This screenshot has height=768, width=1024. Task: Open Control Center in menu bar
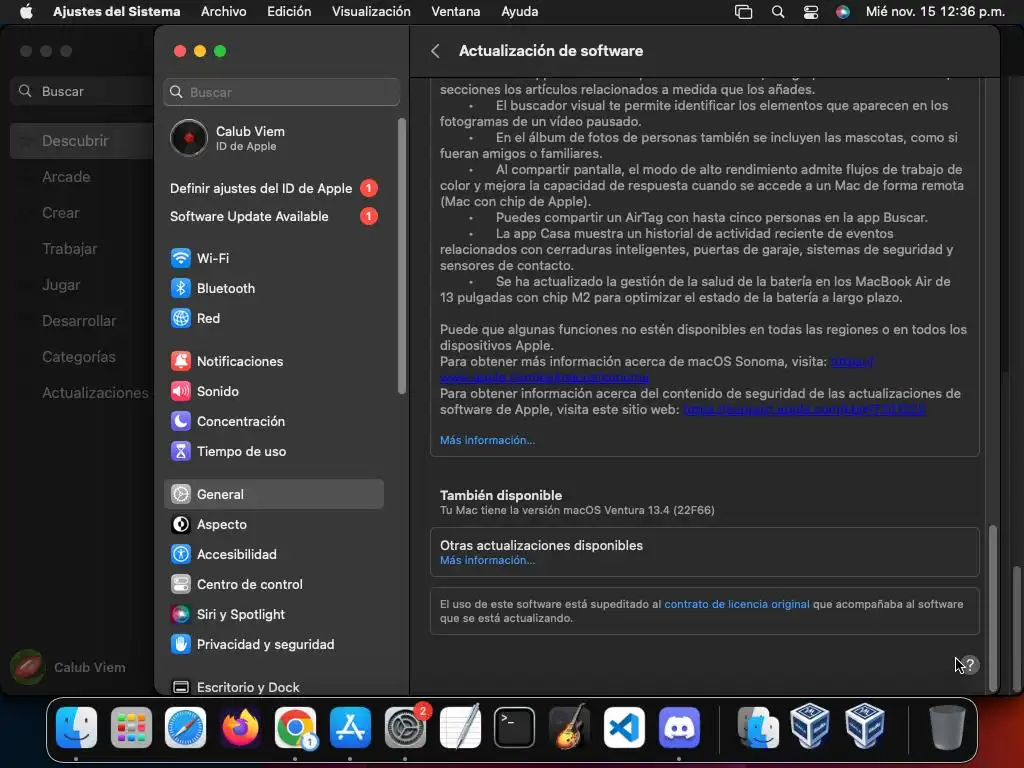click(810, 12)
